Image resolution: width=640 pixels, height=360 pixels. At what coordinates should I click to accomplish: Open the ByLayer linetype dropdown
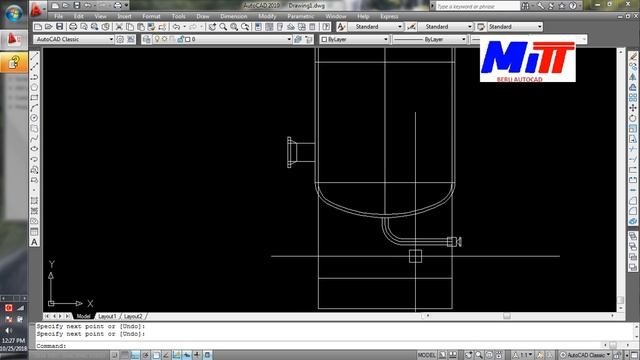[430, 39]
